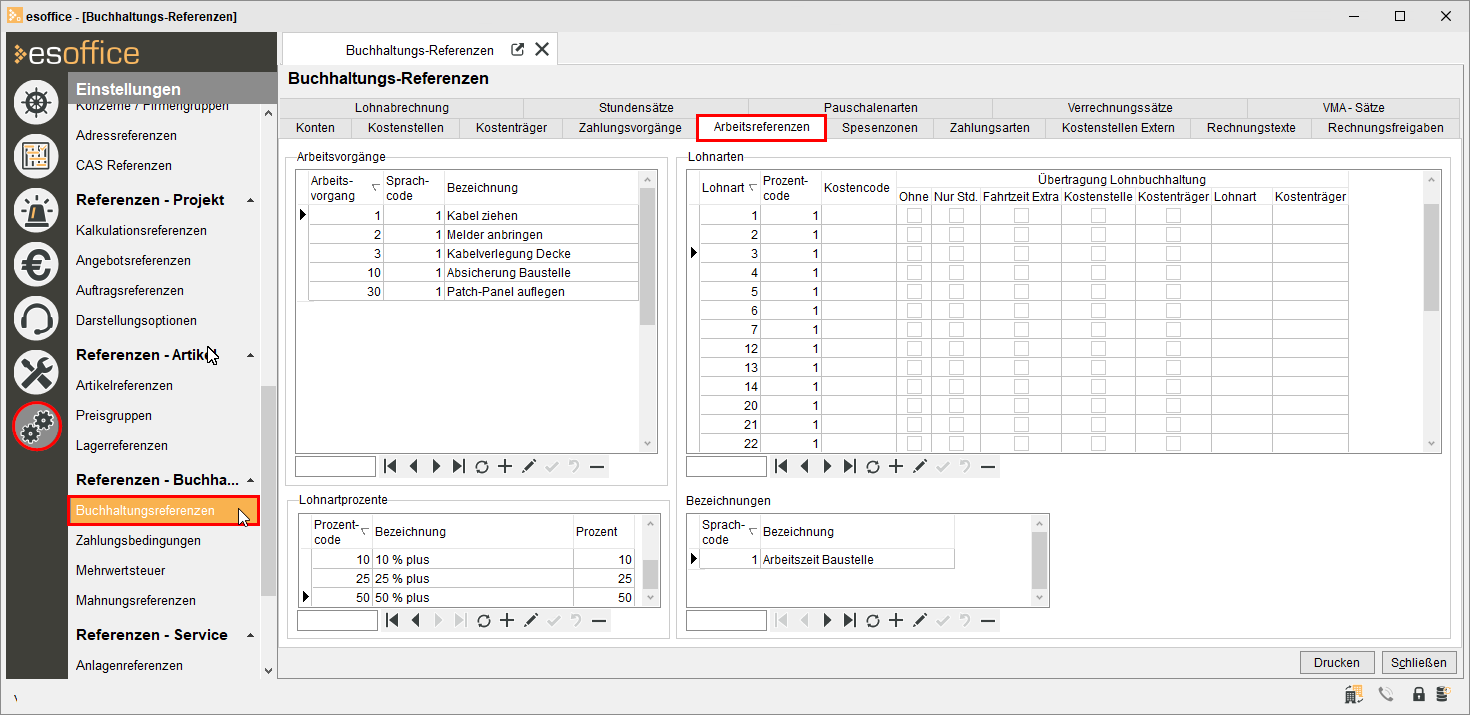Jump to first record in Lohnartprozente navigator
Screen dimensions: 1470x715
(392, 621)
